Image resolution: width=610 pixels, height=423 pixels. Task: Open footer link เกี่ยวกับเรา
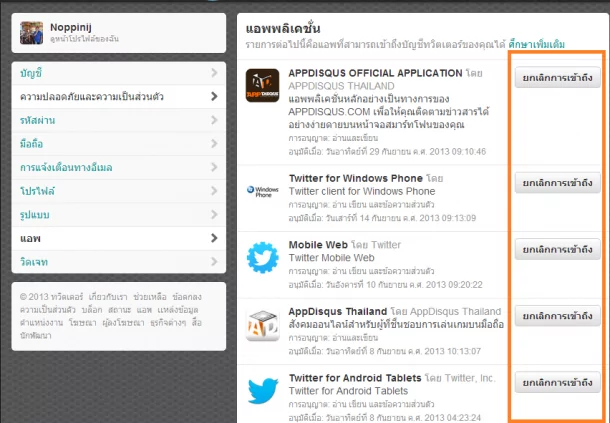coord(108,297)
